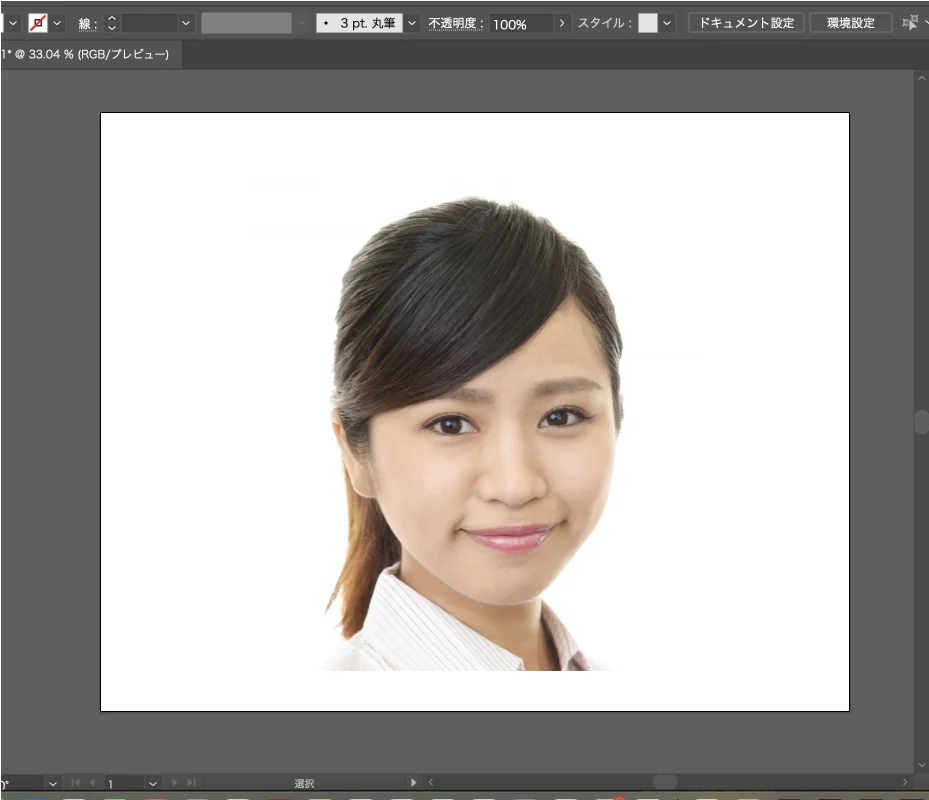
Task: Click the 環境設定 button
Action: coord(850,23)
